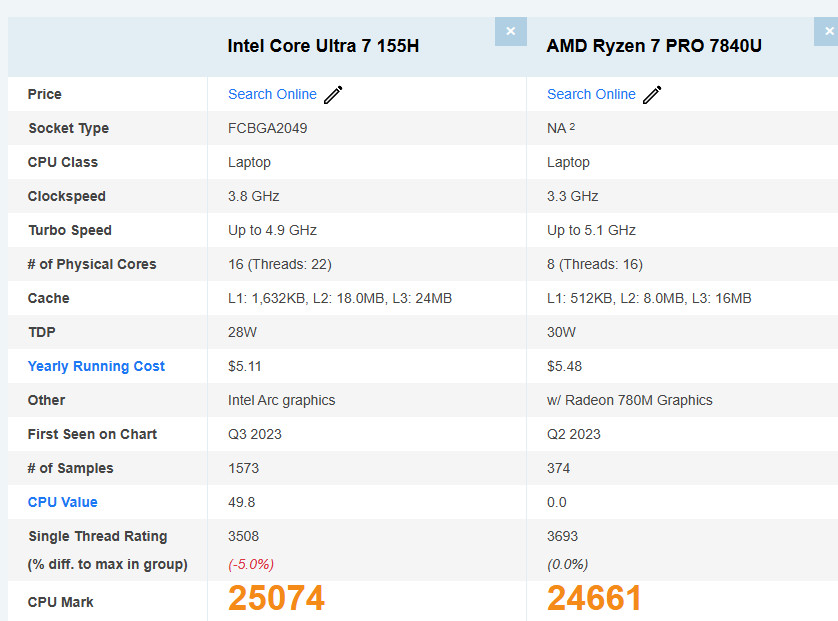Screen dimensions: 838x621
Task: Click the 3508 single thread rating
Action: tap(243, 536)
